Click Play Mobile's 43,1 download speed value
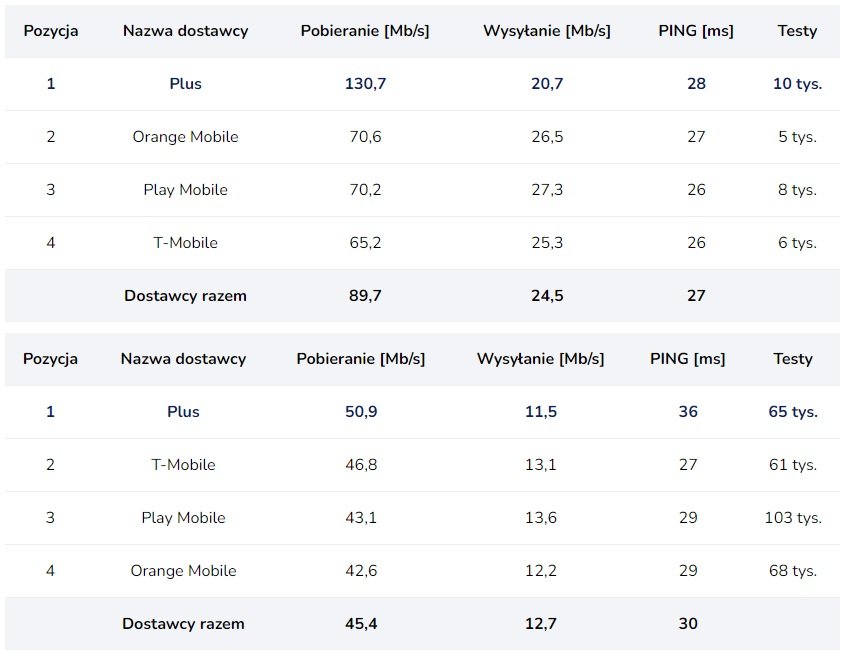The image size is (844, 655). click(x=361, y=518)
